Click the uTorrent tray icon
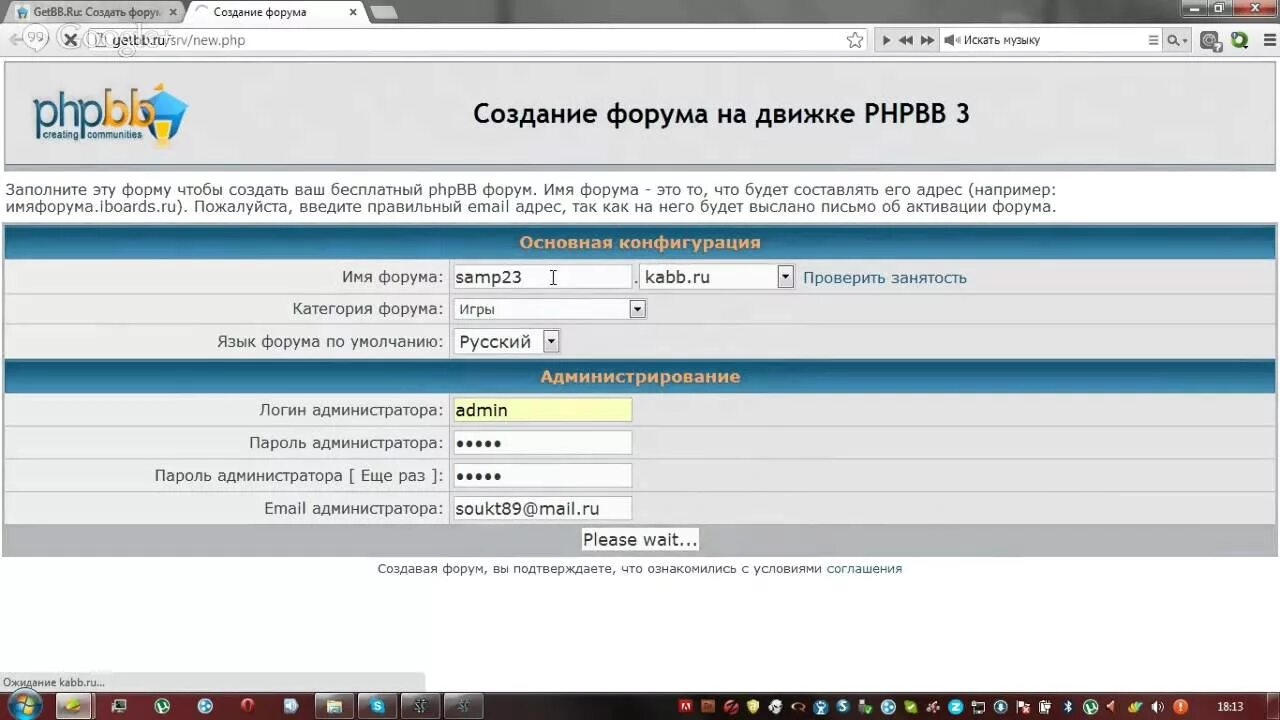 (x=1090, y=706)
